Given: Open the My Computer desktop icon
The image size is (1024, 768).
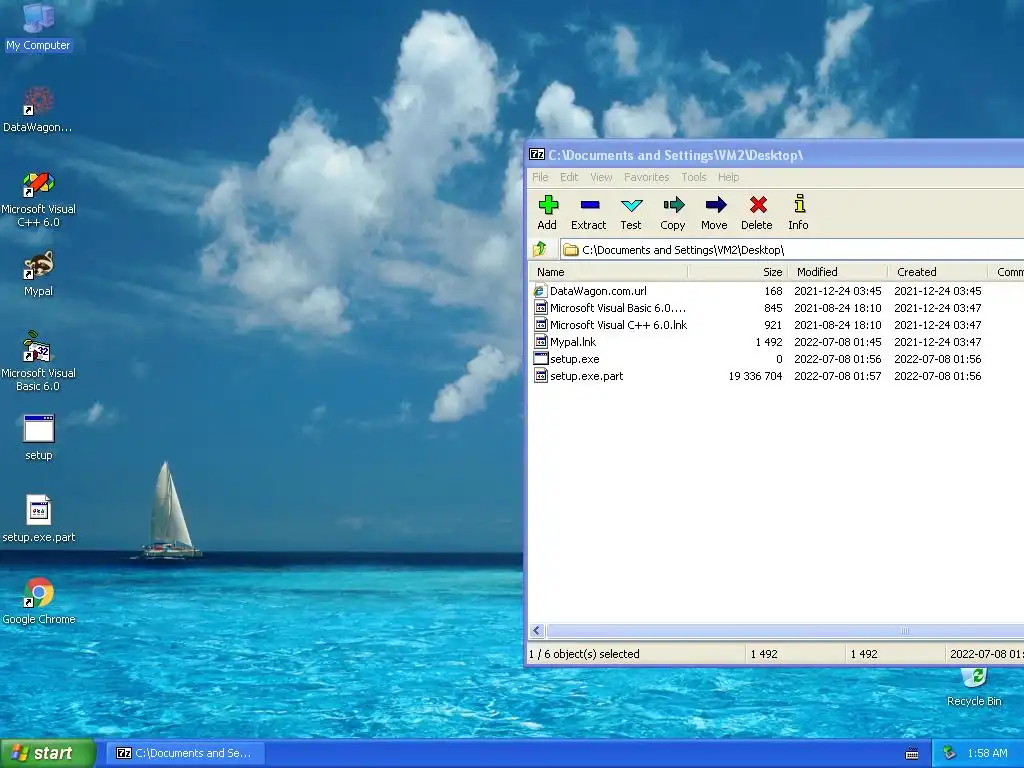Looking at the screenshot, I should (x=38, y=27).
